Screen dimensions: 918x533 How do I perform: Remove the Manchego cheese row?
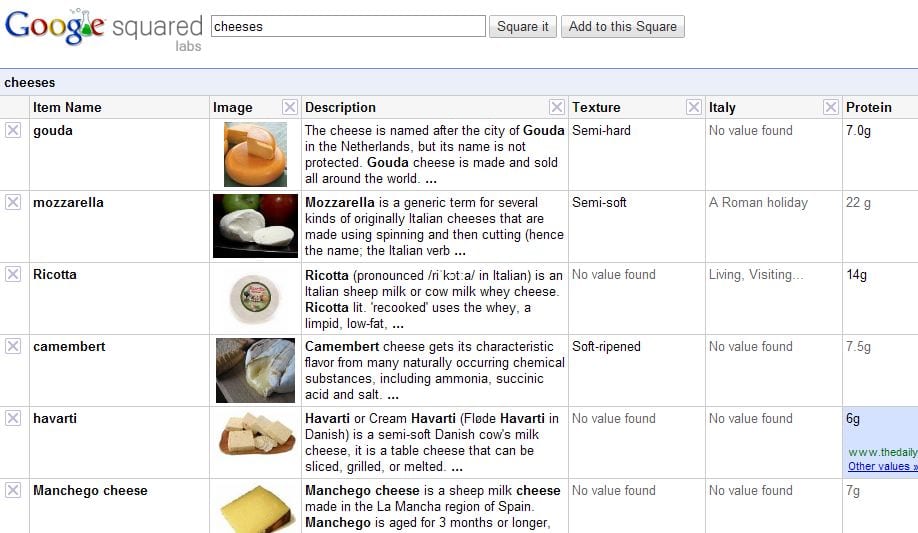pos(13,490)
